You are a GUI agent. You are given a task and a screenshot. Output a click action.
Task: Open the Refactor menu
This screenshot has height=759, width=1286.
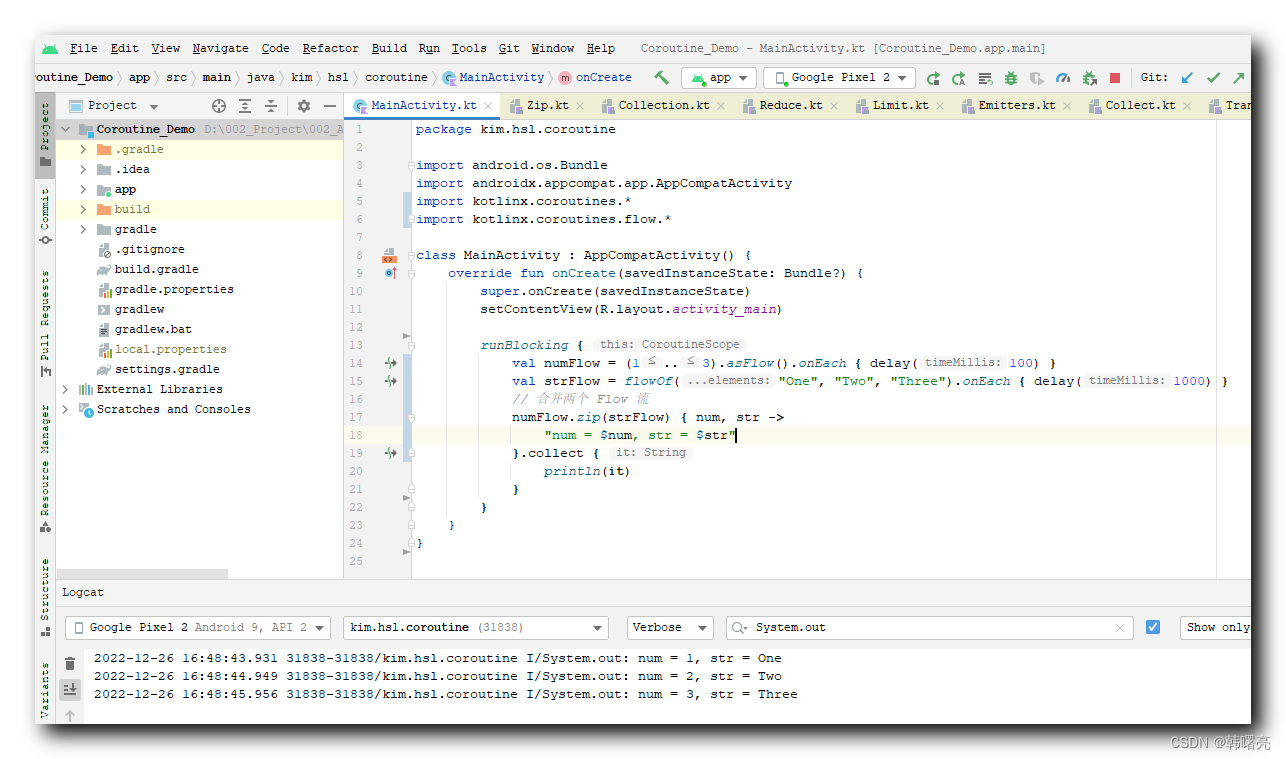[x=330, y=48]
